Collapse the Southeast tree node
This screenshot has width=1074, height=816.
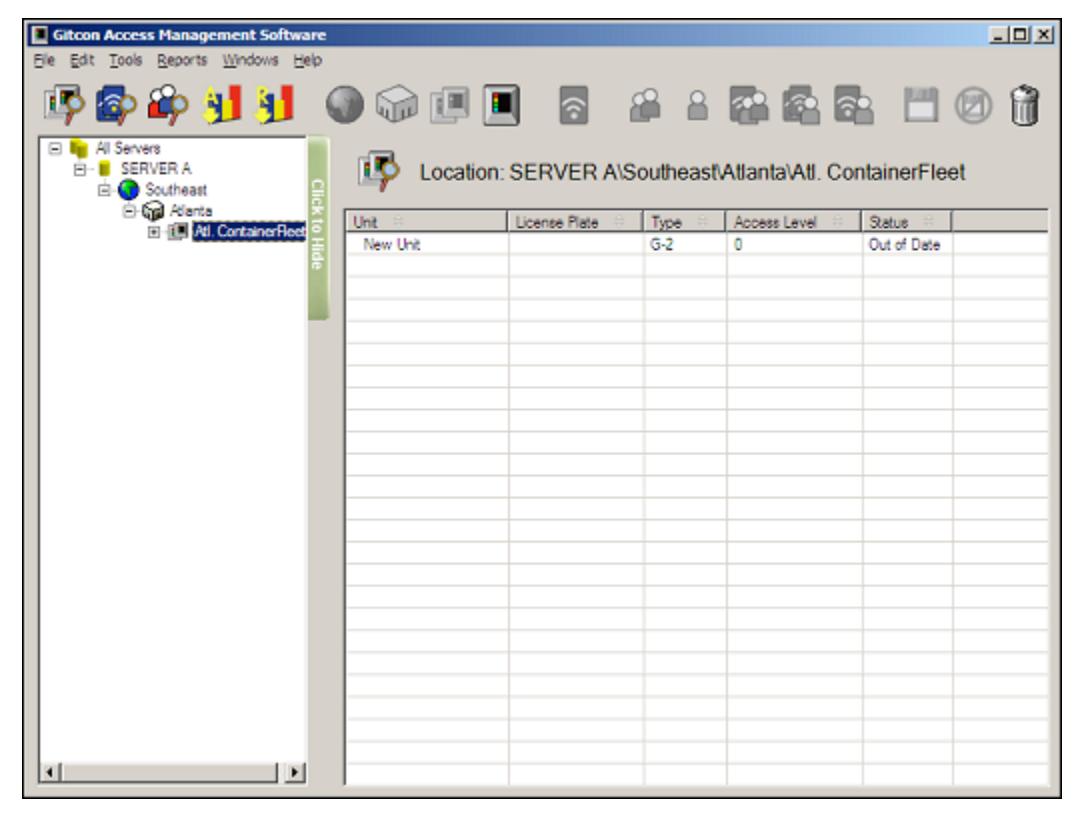tap(103, 190)
